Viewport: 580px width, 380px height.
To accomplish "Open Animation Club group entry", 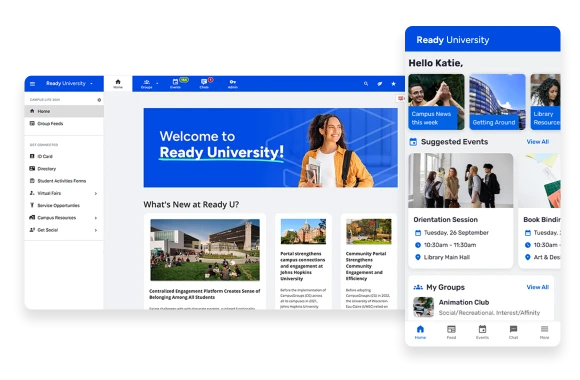I will click(481, 307).
